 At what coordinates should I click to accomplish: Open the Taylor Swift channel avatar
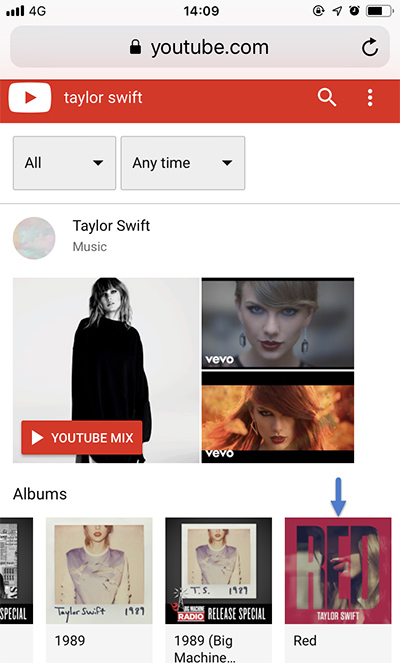[34, 238]
